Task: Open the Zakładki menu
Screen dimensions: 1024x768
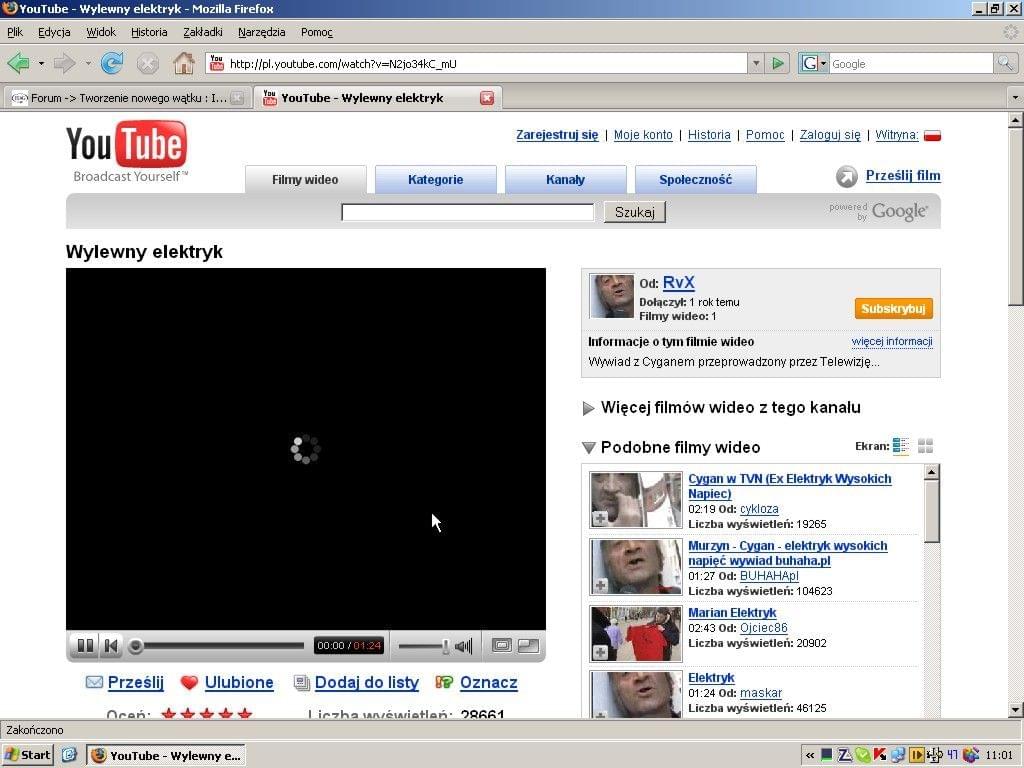Action: 202,32
